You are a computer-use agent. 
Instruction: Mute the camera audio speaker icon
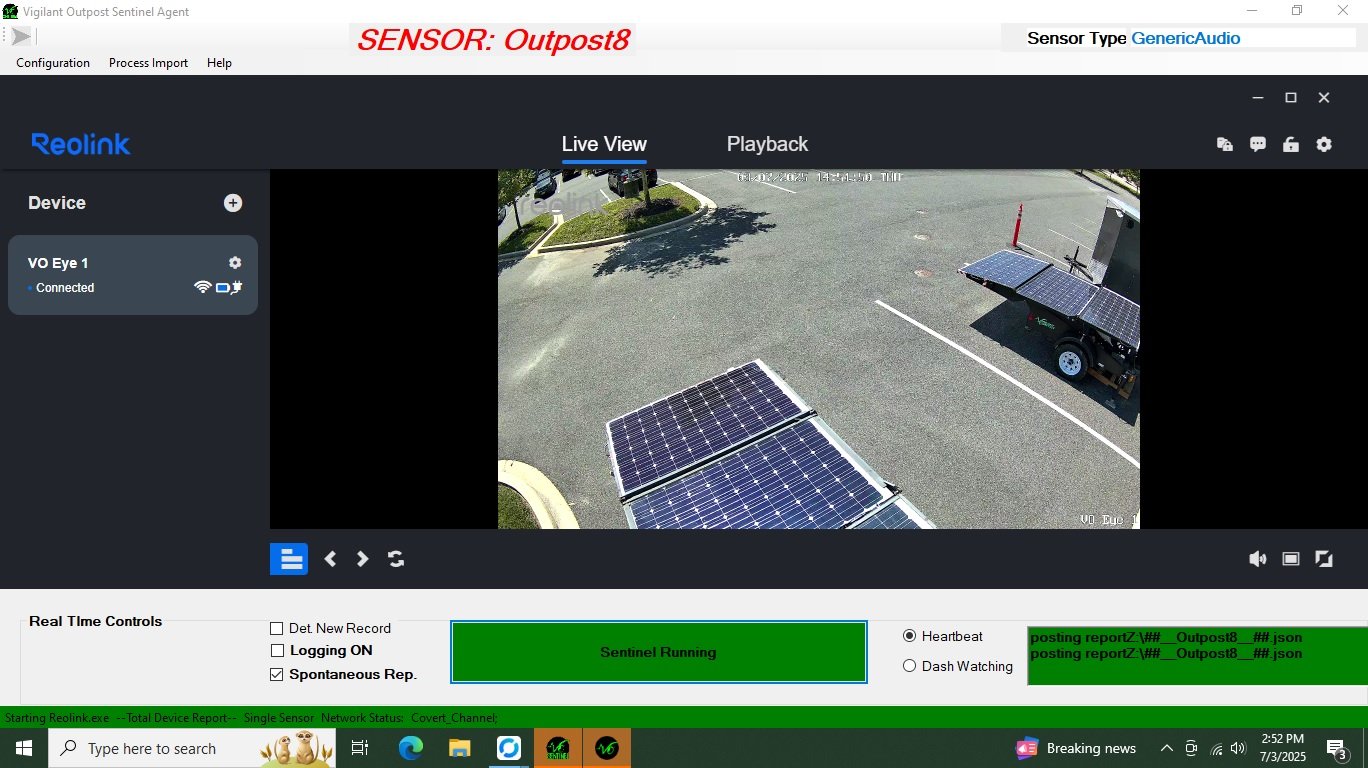click(1258, 559)
